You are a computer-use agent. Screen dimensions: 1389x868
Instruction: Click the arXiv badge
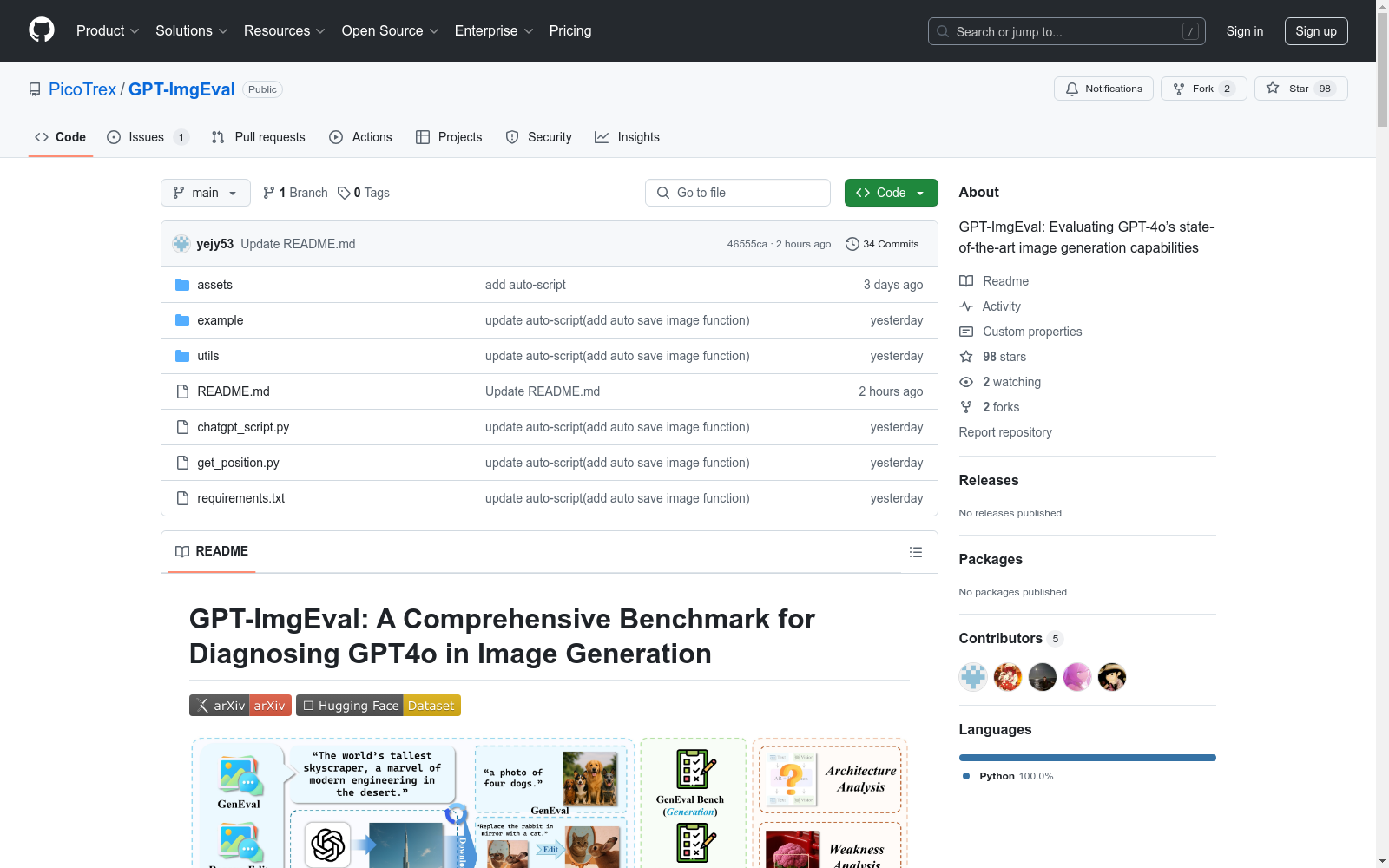pos(240,706)
